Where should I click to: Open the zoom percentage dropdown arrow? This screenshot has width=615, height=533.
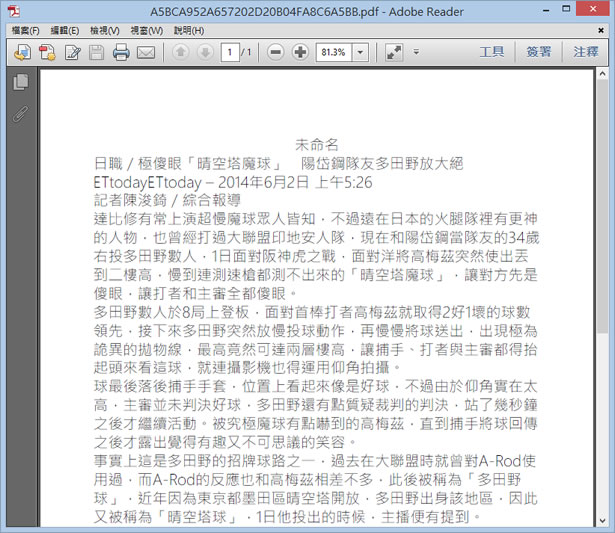(359, 52)
